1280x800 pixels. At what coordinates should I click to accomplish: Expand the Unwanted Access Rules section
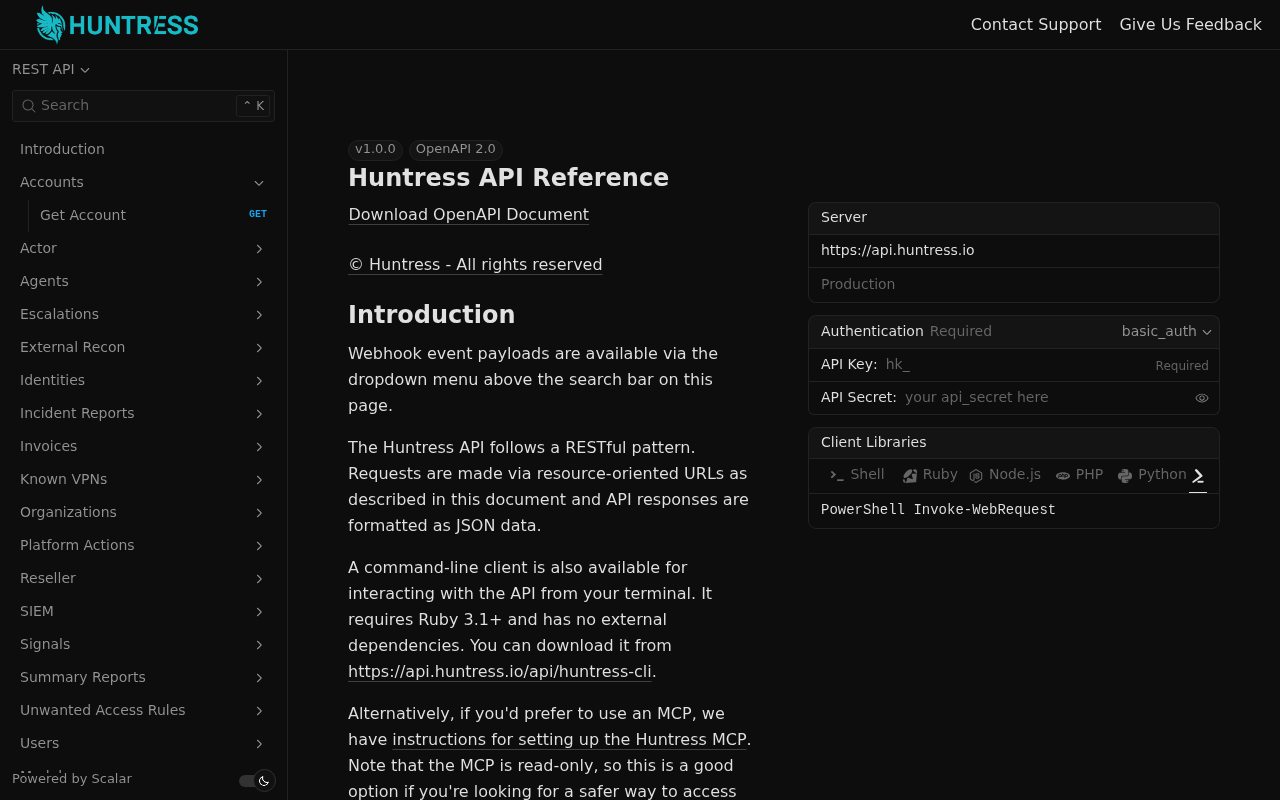coord(259,711)
